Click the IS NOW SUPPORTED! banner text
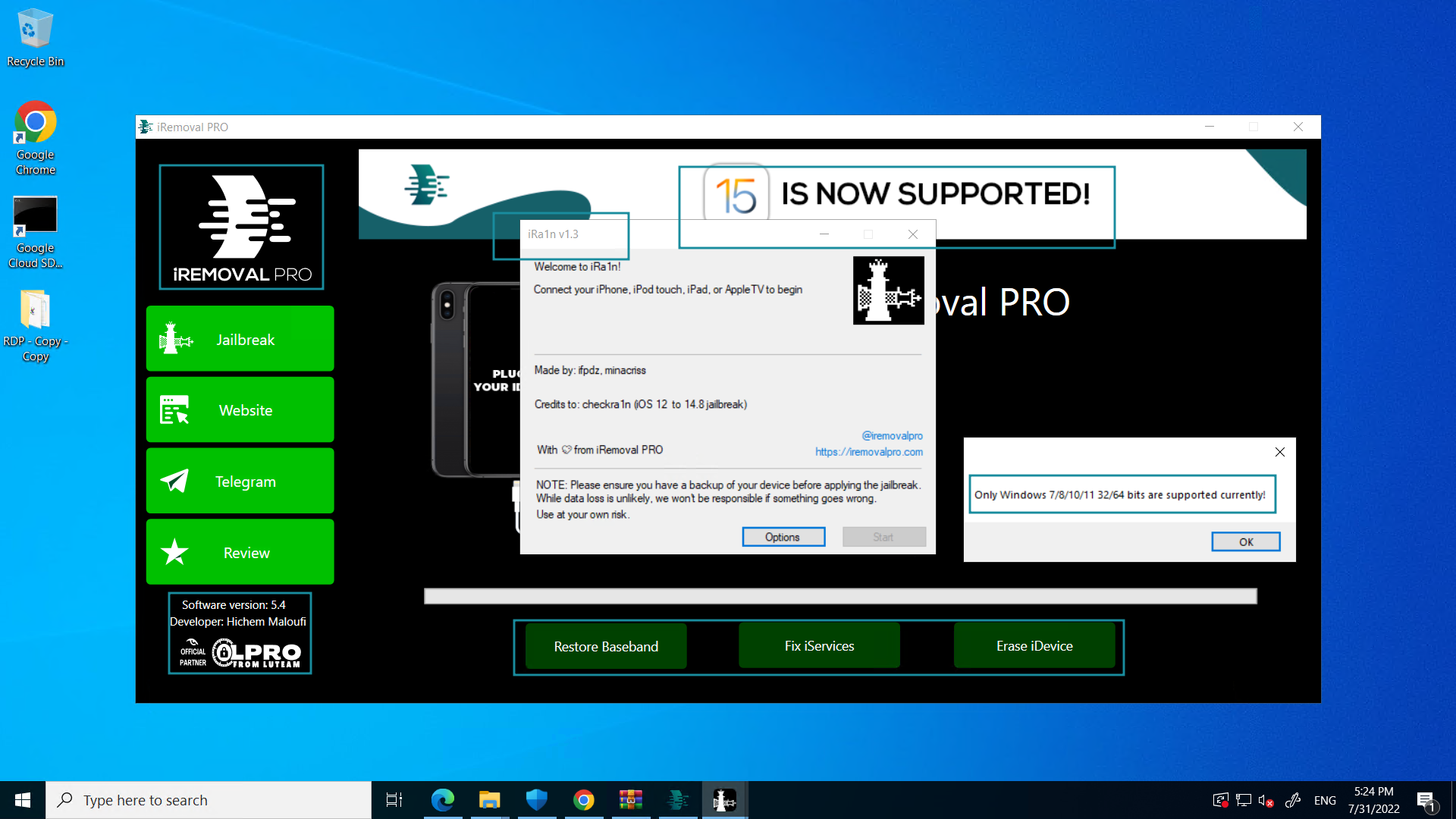 pyautogui.click(x=936, y=194)
